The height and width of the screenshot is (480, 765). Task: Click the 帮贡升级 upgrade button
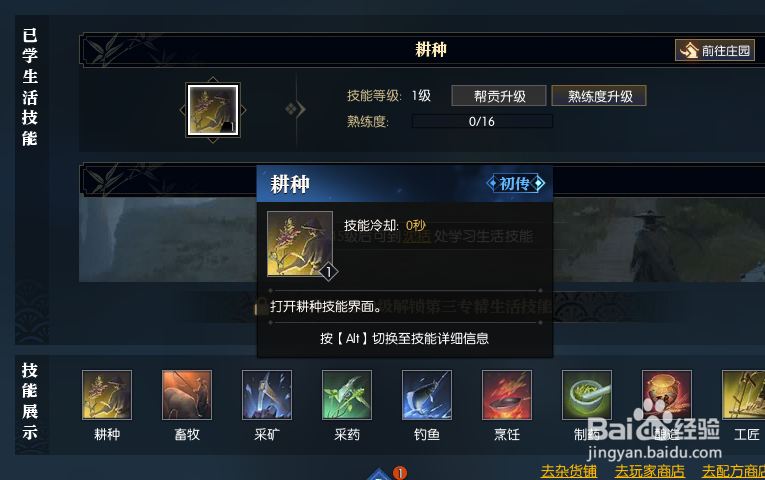(x=499, y=96)
